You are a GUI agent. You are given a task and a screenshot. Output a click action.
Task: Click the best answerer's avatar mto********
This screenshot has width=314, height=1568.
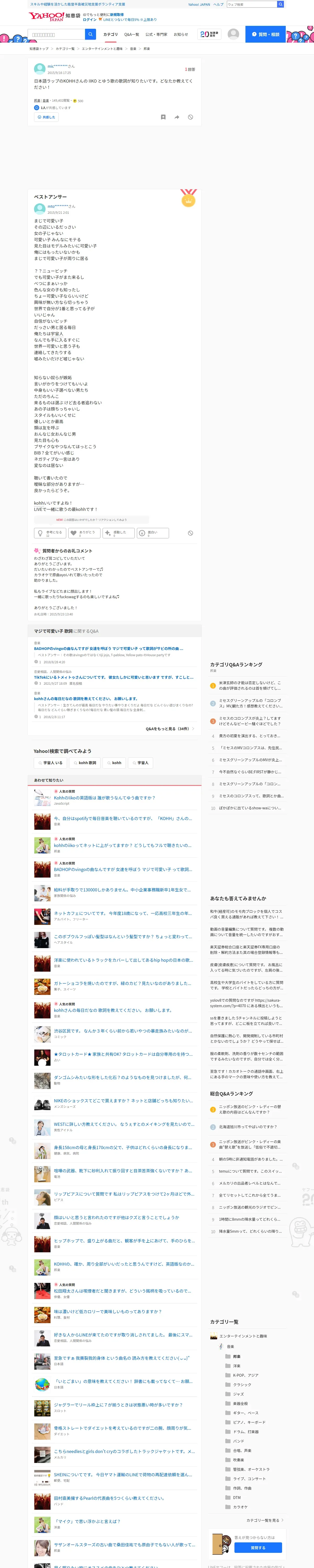click(x=40, y=209)
